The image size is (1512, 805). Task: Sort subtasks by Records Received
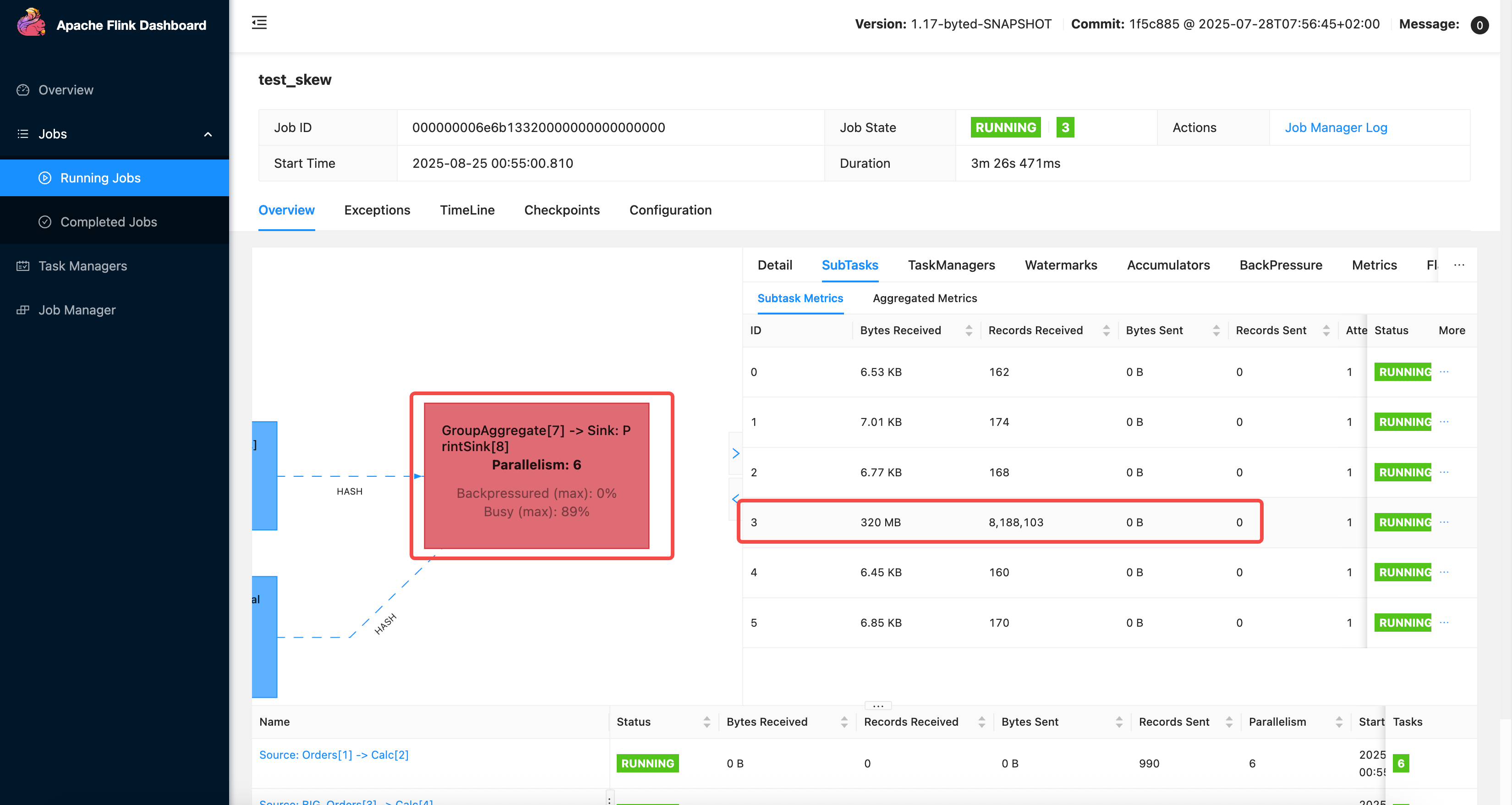pos(1106,331)
